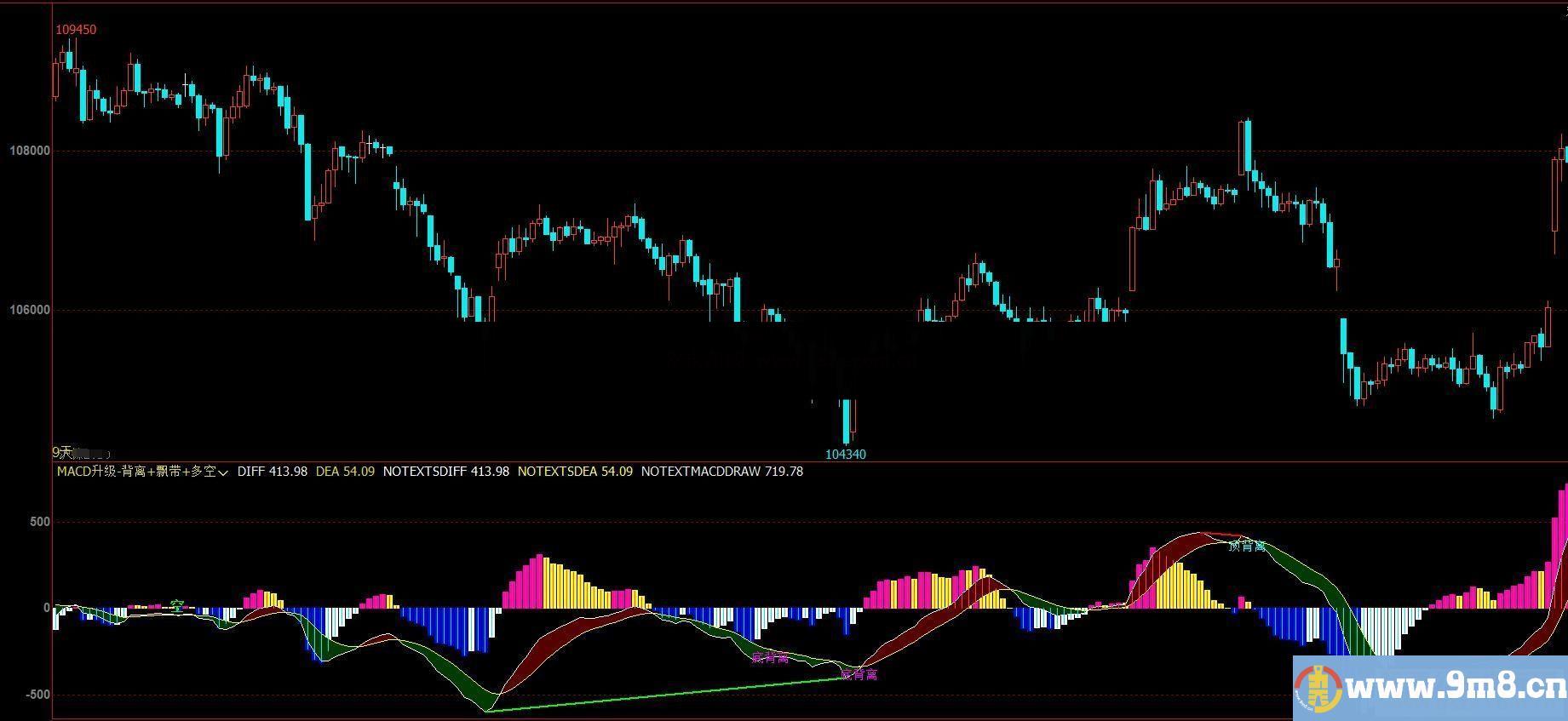
Task: Click the 顶背离 divergence marker
Action: point(1247,546)
